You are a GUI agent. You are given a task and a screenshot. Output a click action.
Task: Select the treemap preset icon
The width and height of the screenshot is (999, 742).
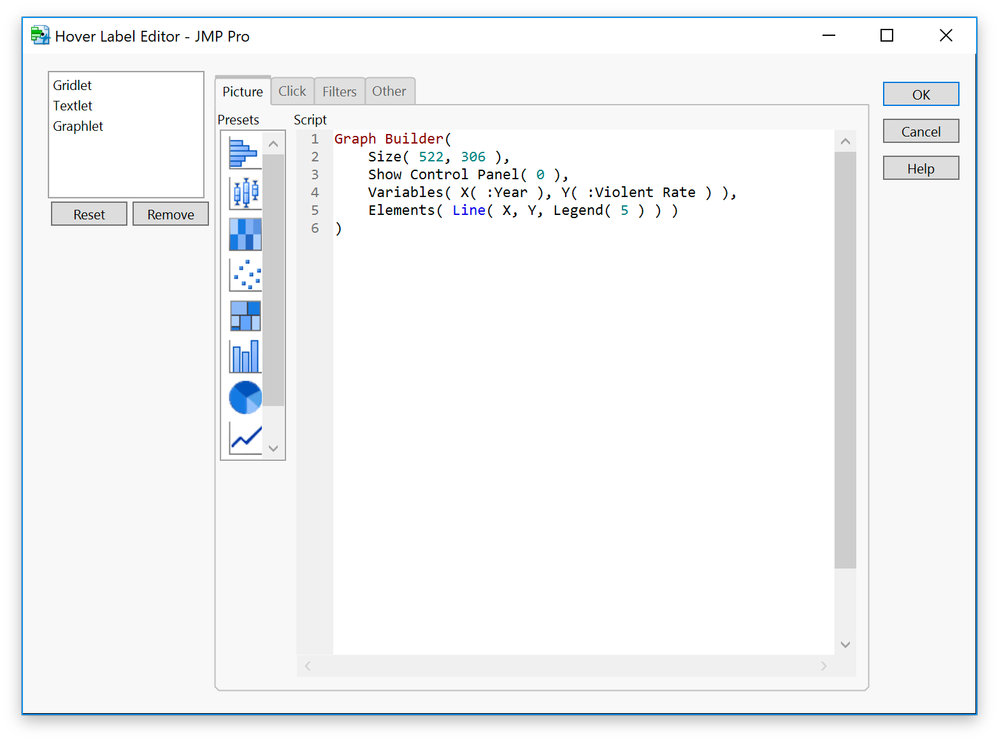click(245, 315)
